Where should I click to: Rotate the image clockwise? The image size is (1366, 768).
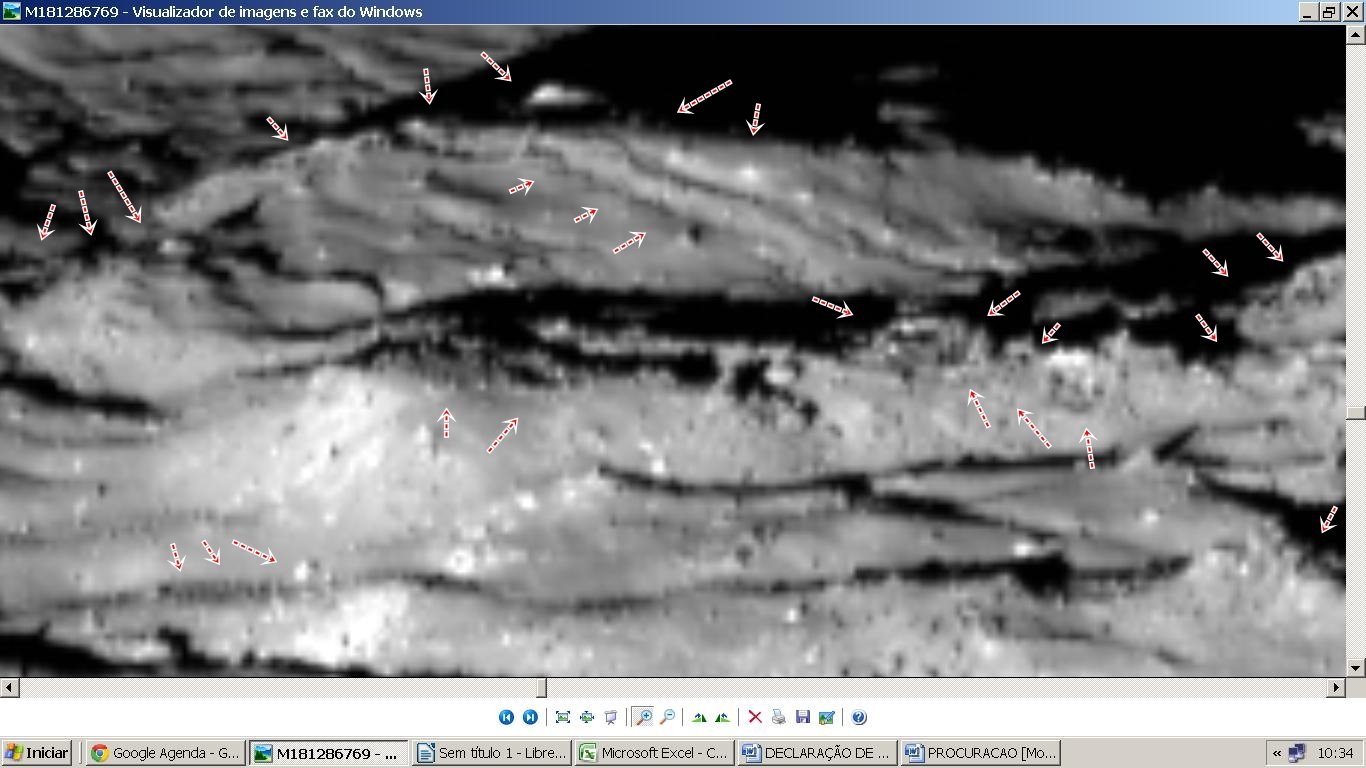pos(699,717)
